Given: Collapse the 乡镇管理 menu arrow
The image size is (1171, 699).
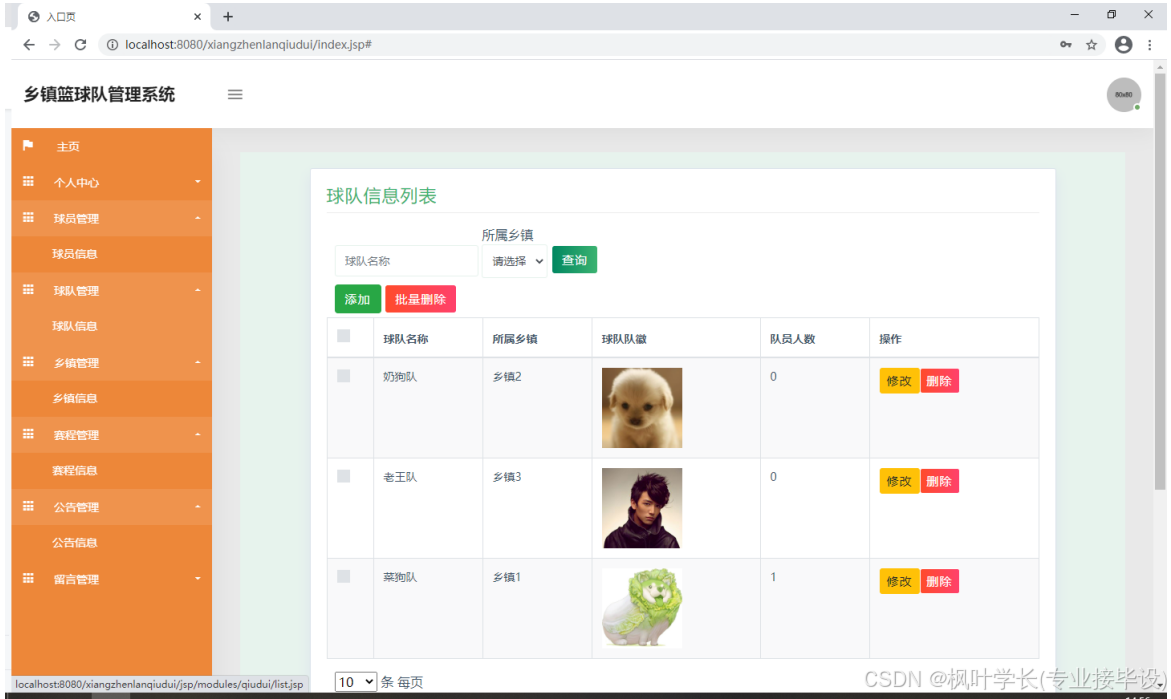Looking at the screenshot, I should click(198, 362).
